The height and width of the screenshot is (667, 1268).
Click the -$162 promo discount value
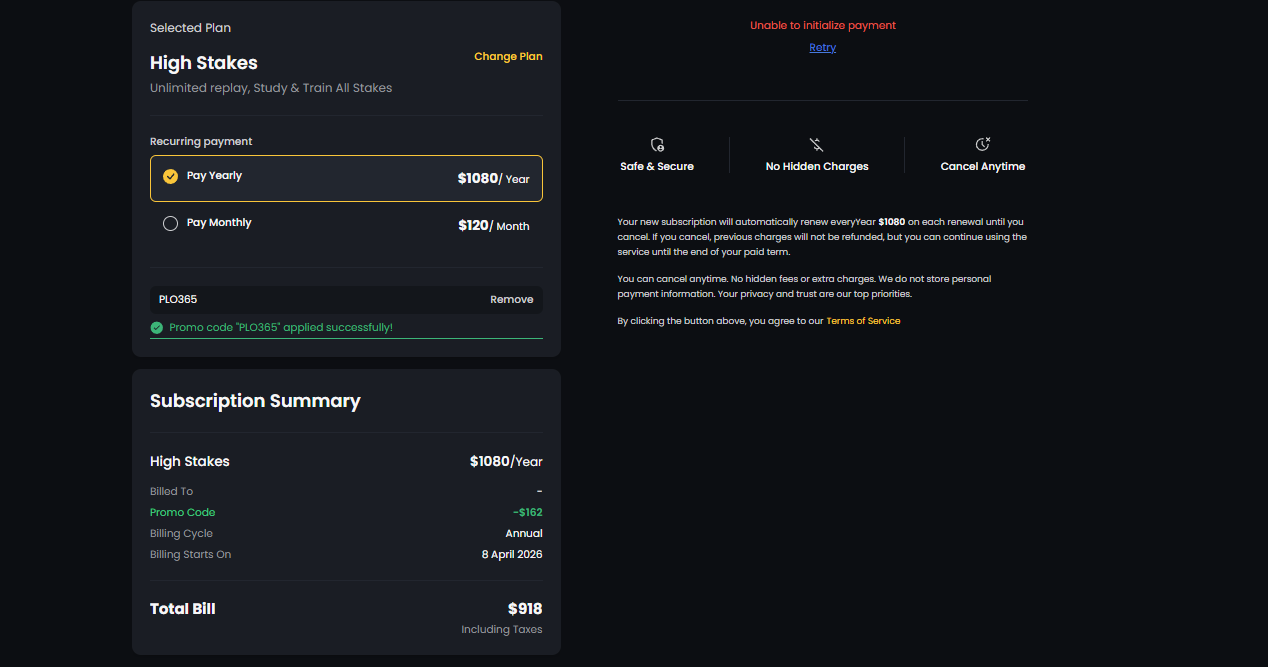tap(527, 513)
